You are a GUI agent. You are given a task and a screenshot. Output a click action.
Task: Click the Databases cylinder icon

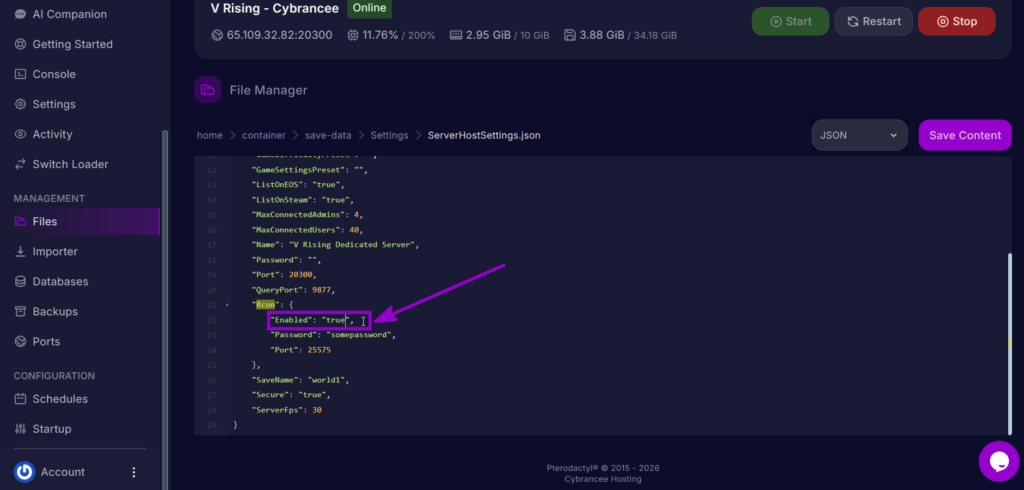[x=20, y=282]
